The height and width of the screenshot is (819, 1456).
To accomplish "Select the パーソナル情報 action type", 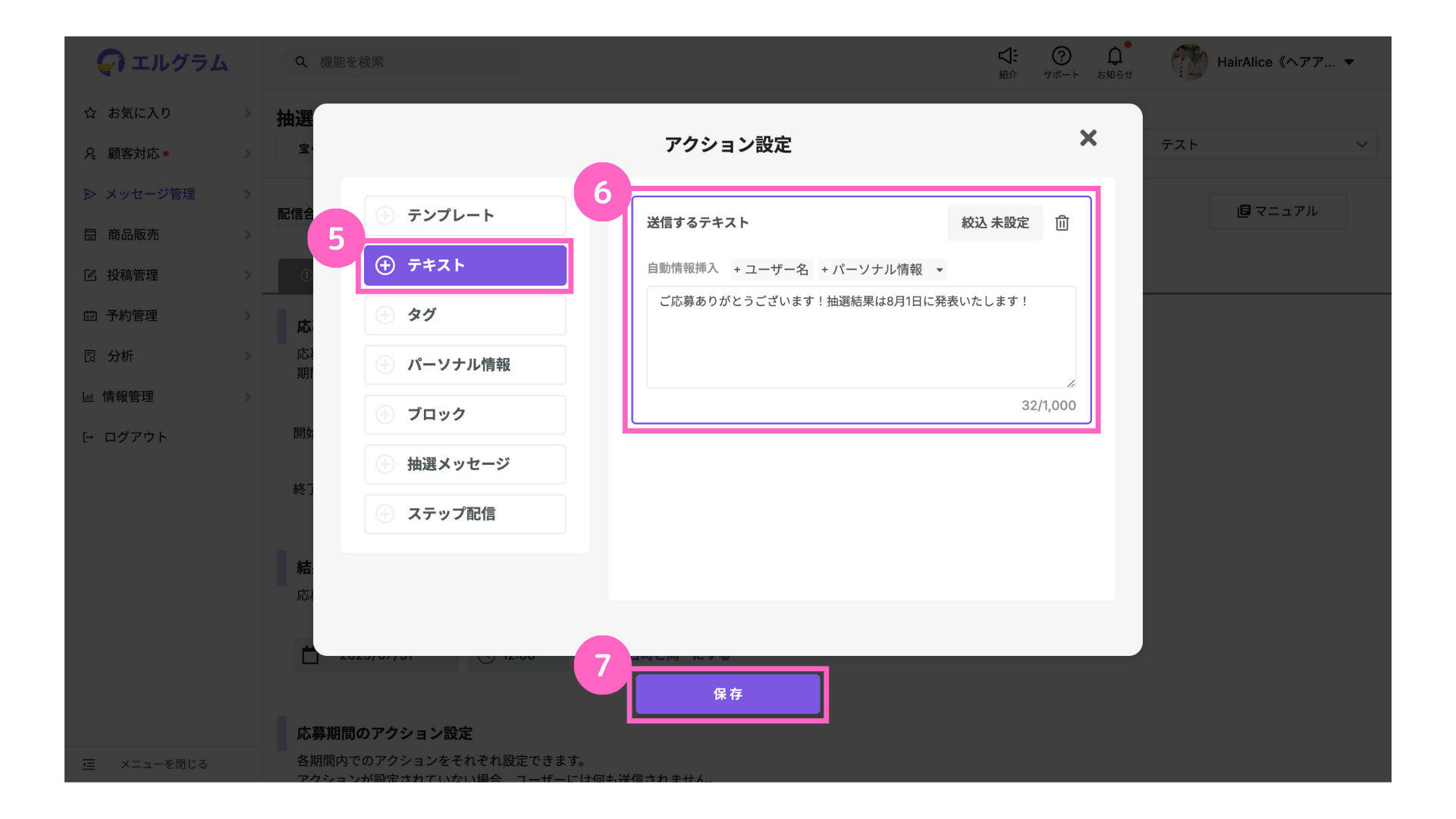I will pyautogui.click(x=465, y=365).
